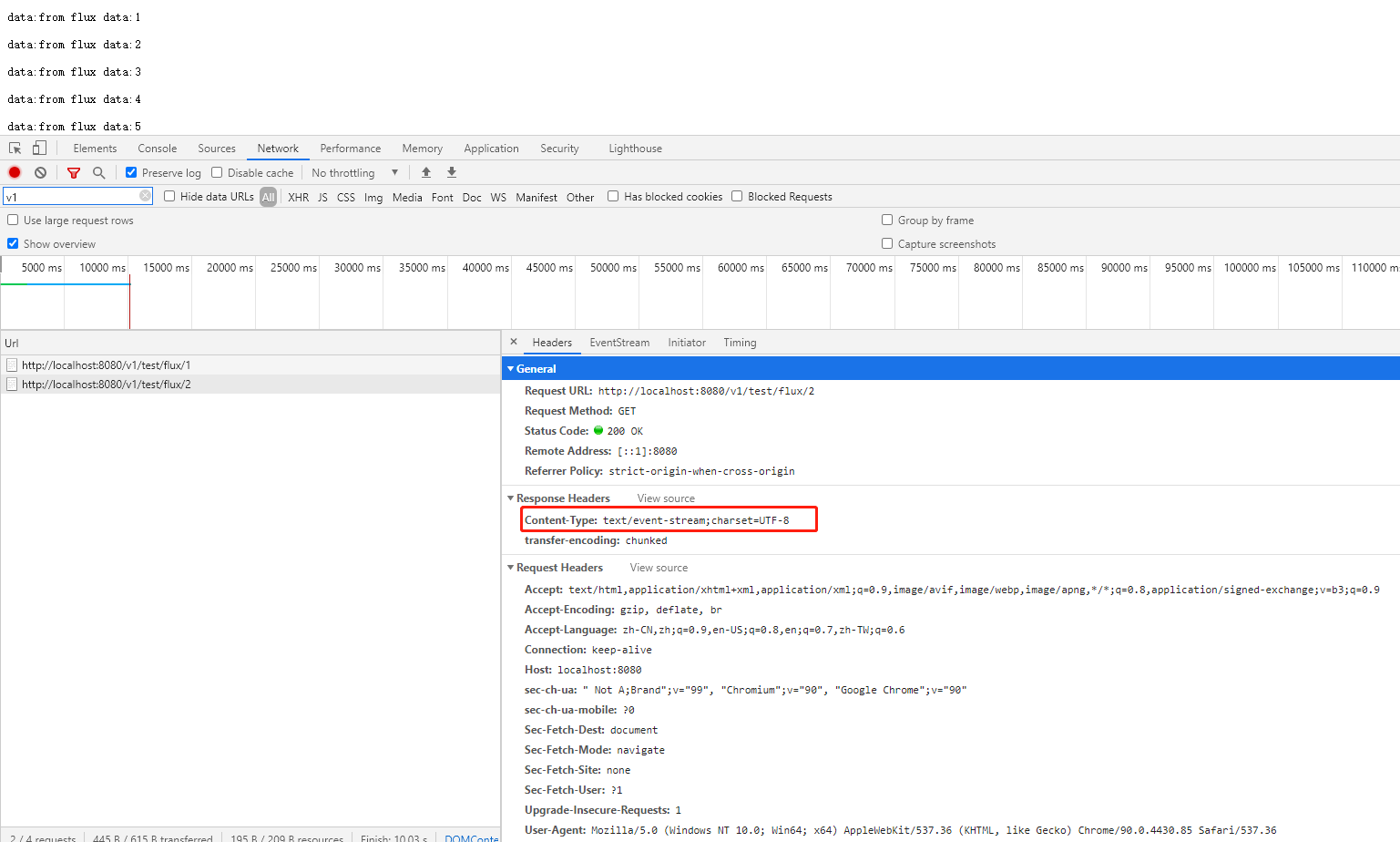The image size is (1400, 842).
Task: Close the request details pane
Action: (514, 342)
